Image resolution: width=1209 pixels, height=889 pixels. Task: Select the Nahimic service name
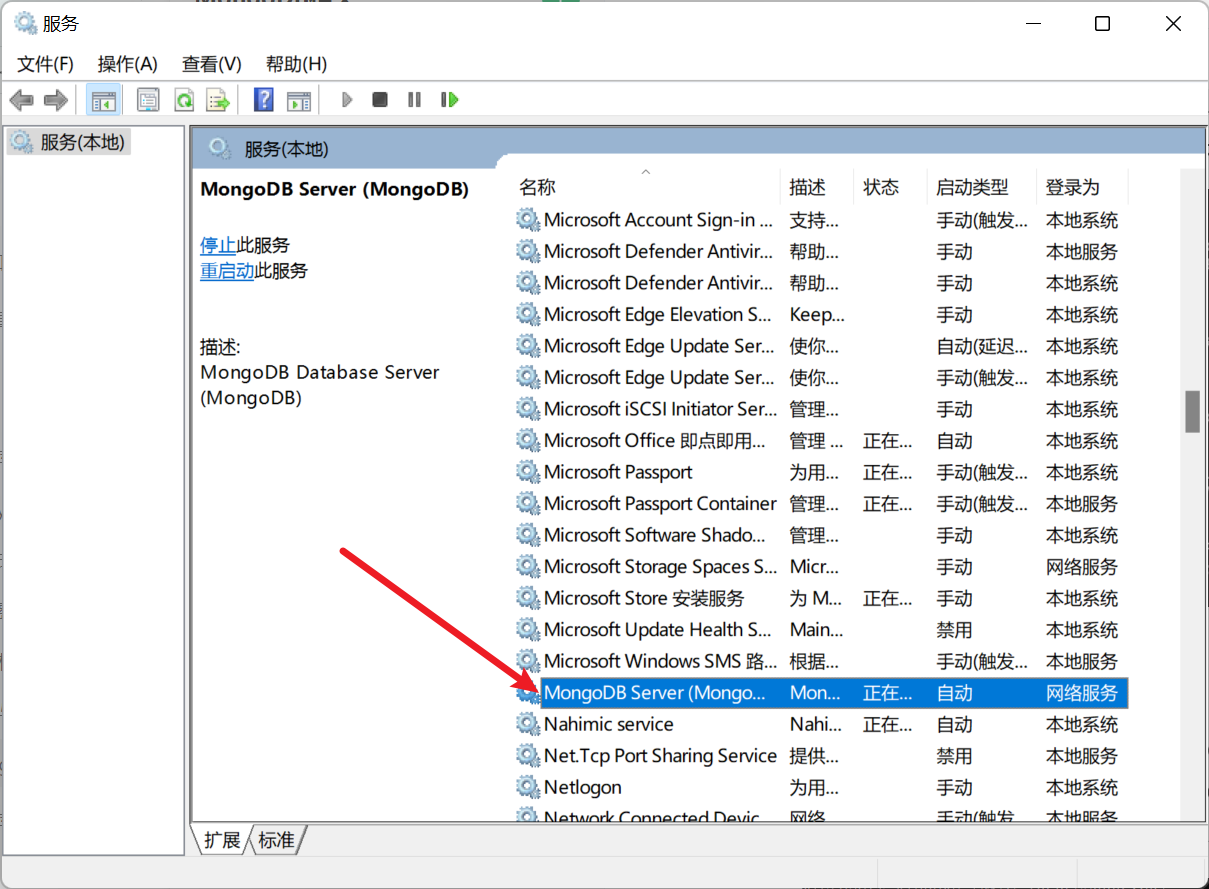609,724
